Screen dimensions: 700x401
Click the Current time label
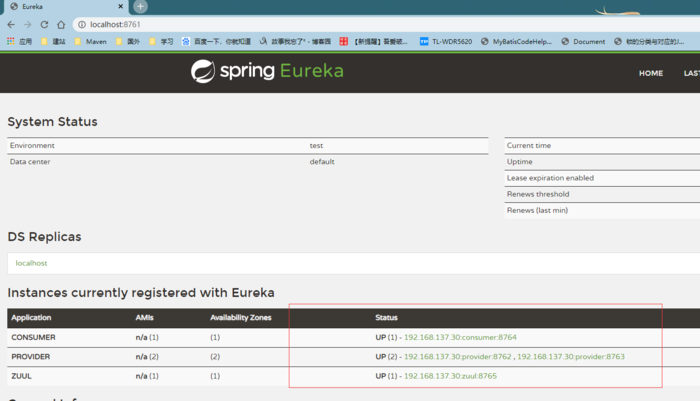point(529,146)
